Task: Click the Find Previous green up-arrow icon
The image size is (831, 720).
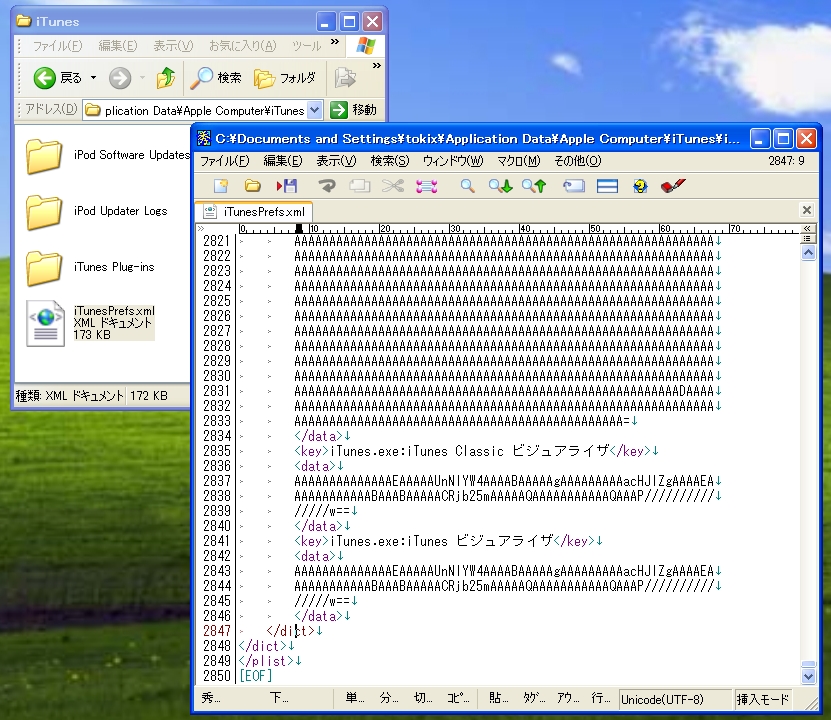Action: (x=534, y=186)
